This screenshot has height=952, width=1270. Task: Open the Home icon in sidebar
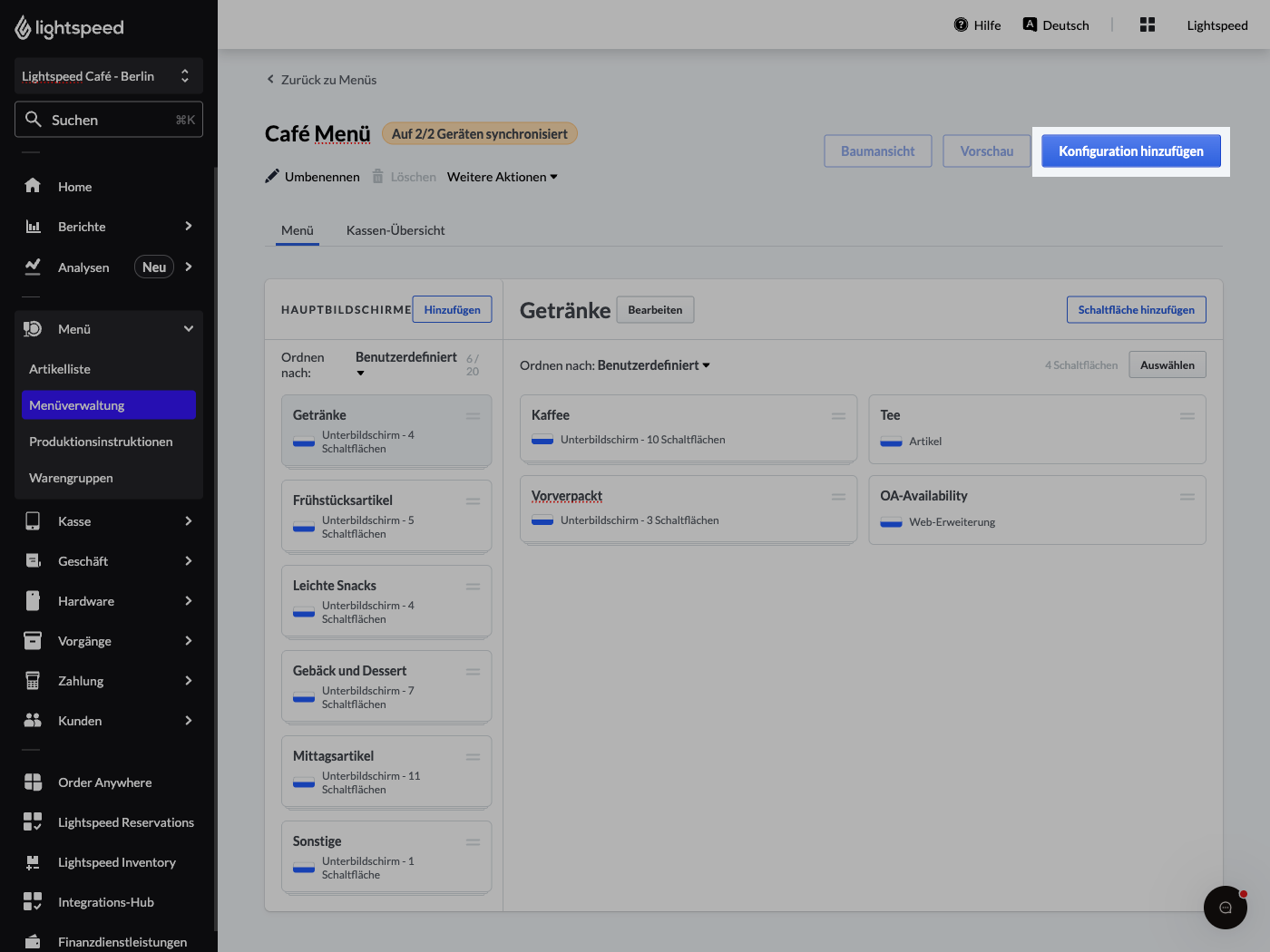(x=33, y=186)
